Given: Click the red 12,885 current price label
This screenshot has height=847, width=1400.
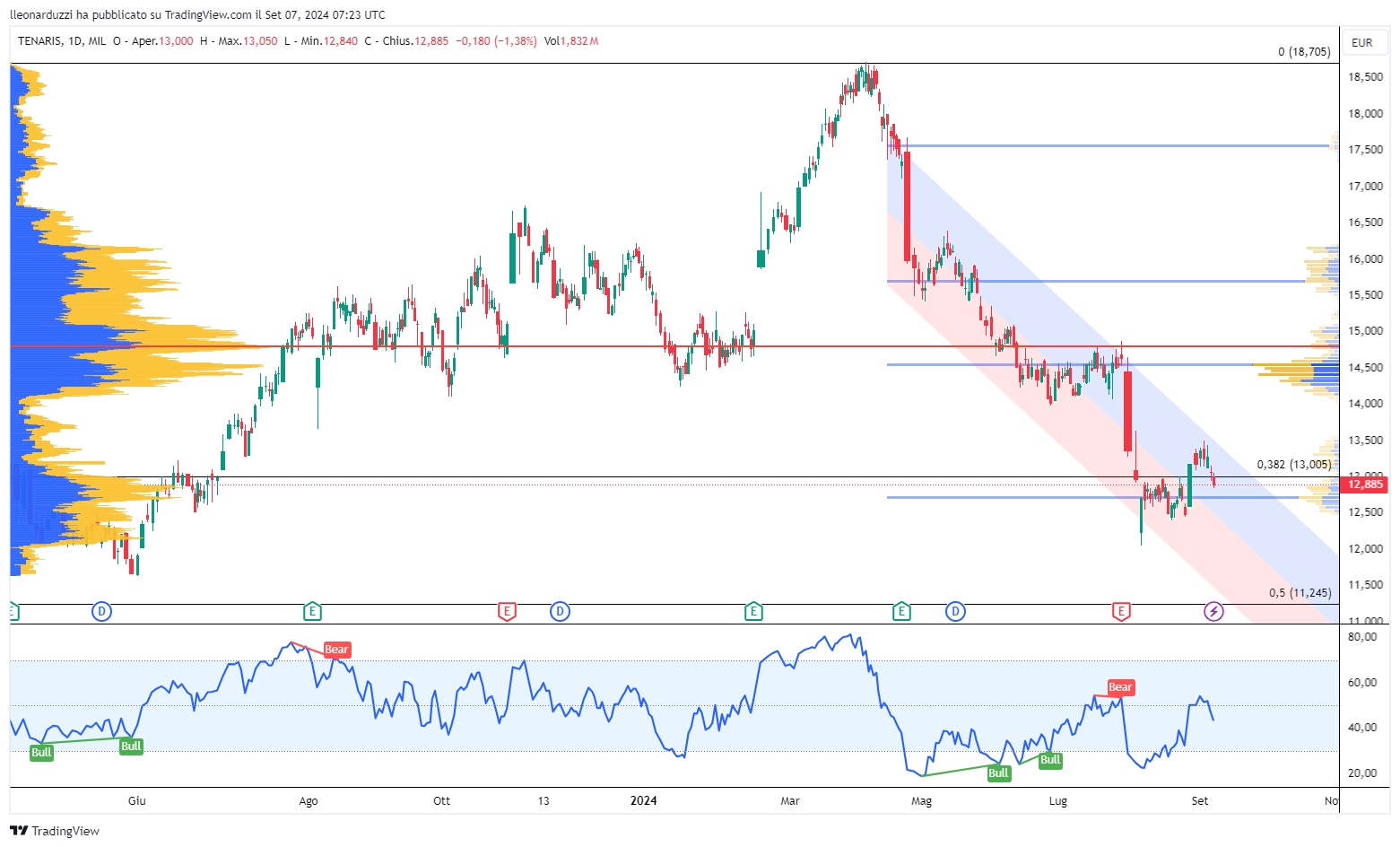Looking at the screenshot, I should [1364, 485].
